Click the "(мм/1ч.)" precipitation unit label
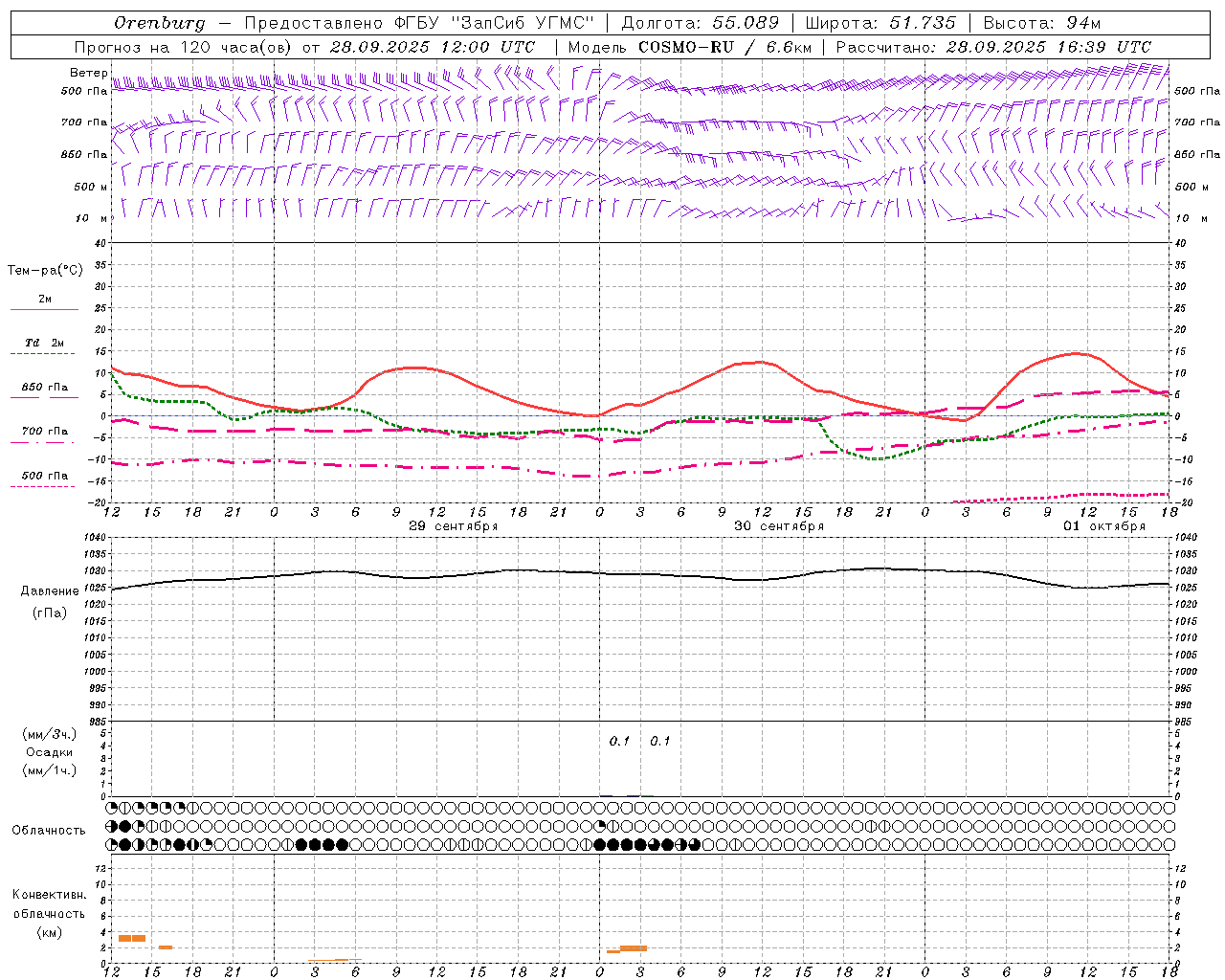 49,770
